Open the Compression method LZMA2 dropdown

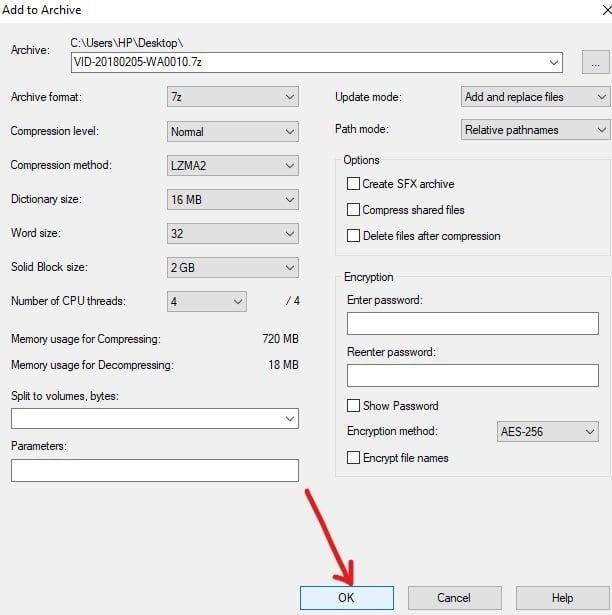click(x=233, y=166)
